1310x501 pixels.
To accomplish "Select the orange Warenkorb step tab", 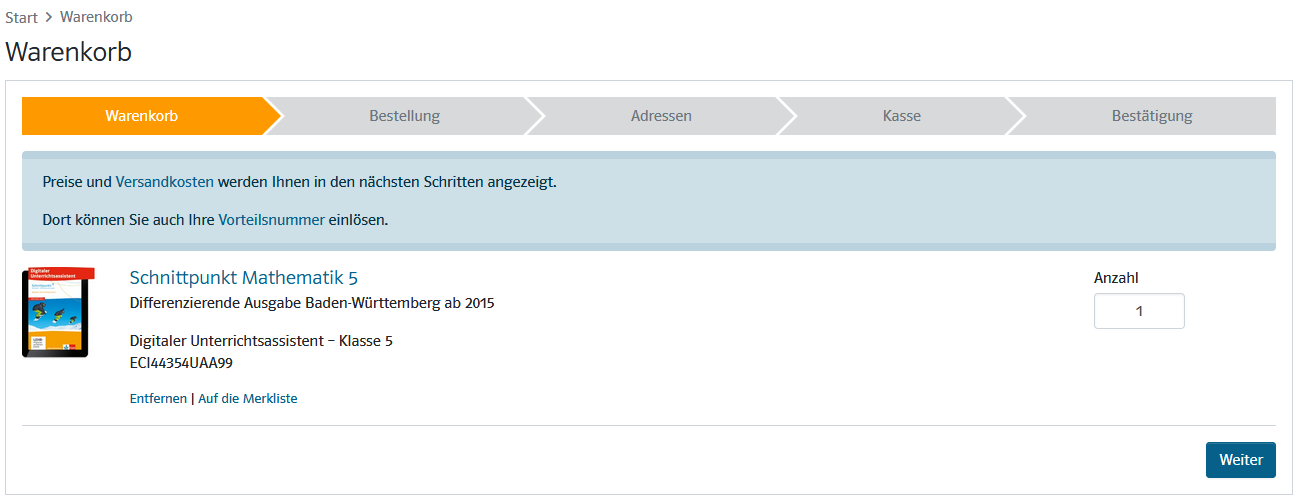I will coord(142,116).
